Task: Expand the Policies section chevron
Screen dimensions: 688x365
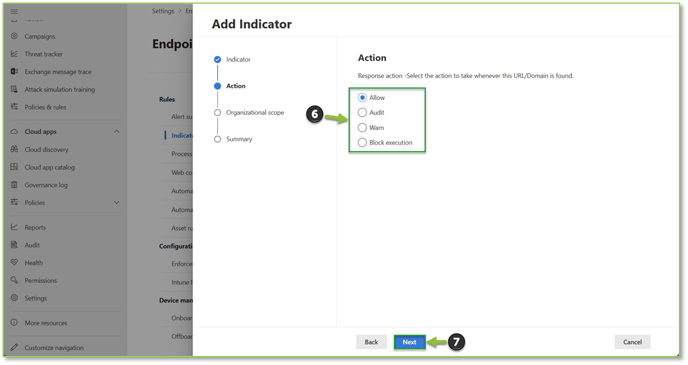Action: pyautogui.click(x=116, y=203)
